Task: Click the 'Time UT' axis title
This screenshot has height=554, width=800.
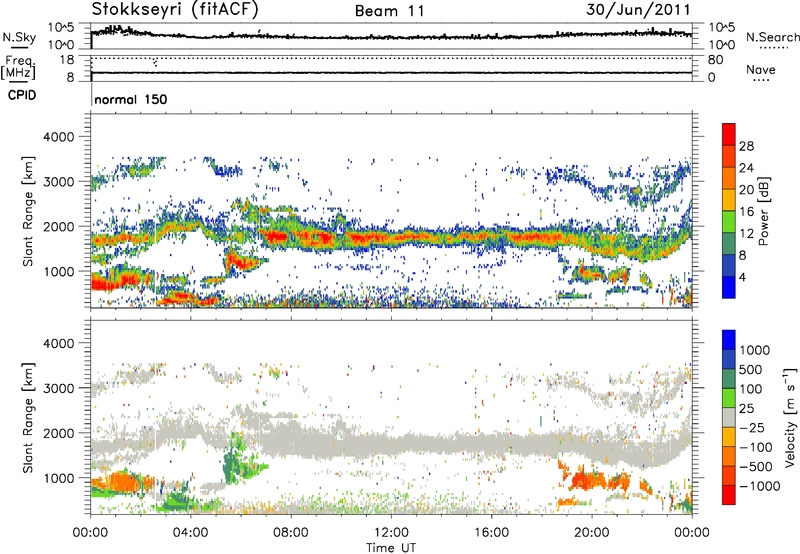Action: (391, 548)
